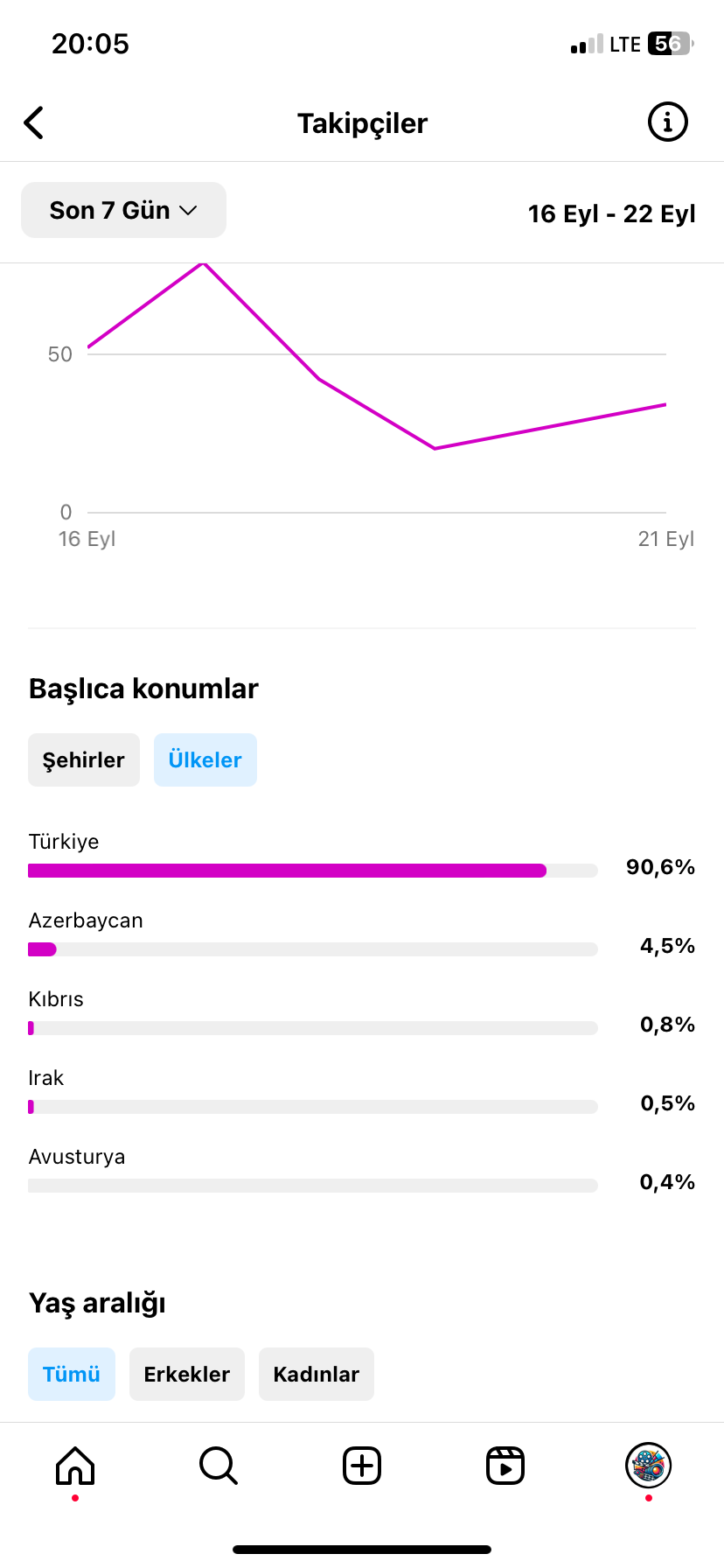Screen dimensions: 724x1568
Task: Tap the 16 Eyl - 22 Eyl date range
Action: click(x=611, y=213)
